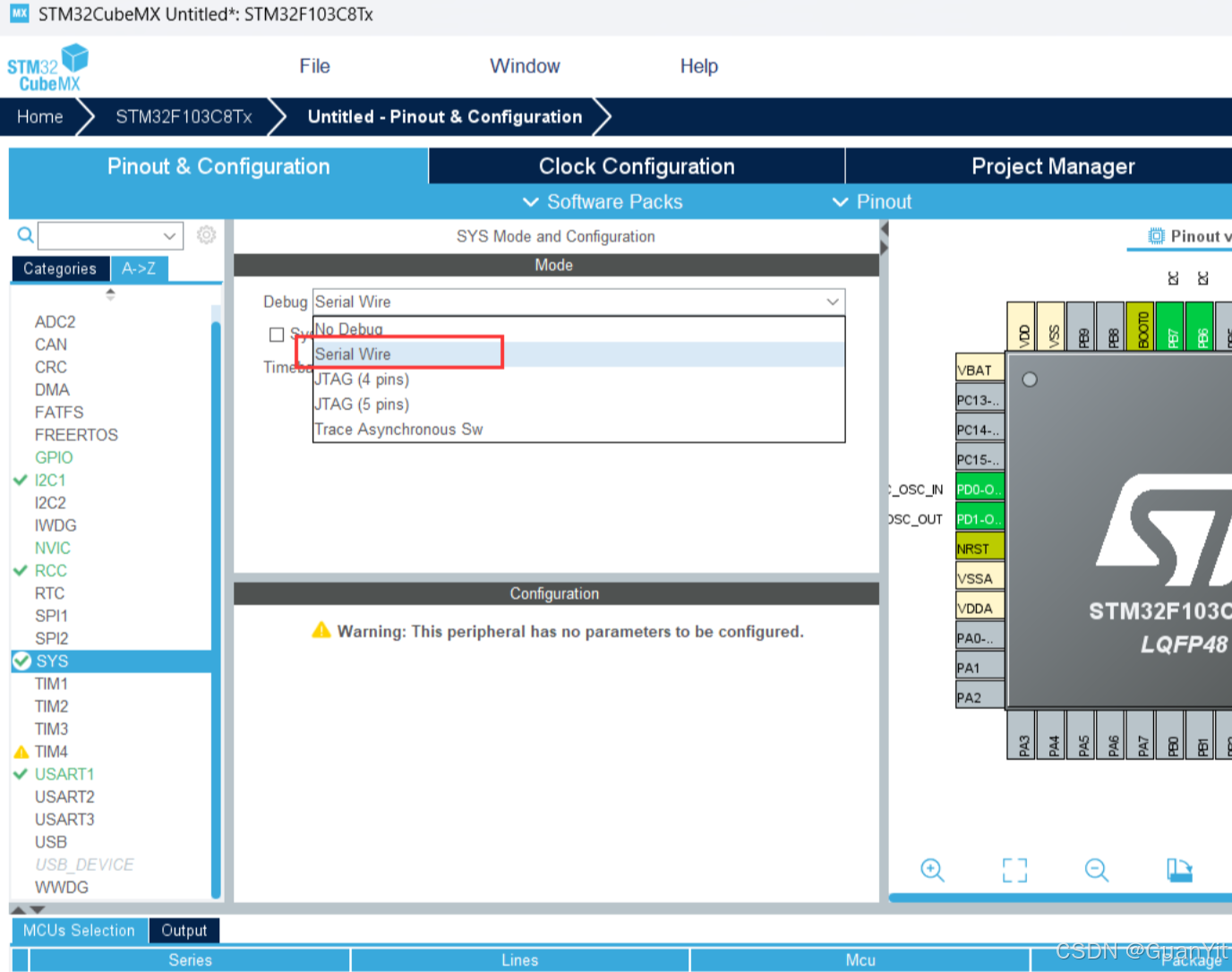Click the Pinout view chip icon
This screenshot has width=1232, height=972.
pyautogui.click(x=1157, y=236)
